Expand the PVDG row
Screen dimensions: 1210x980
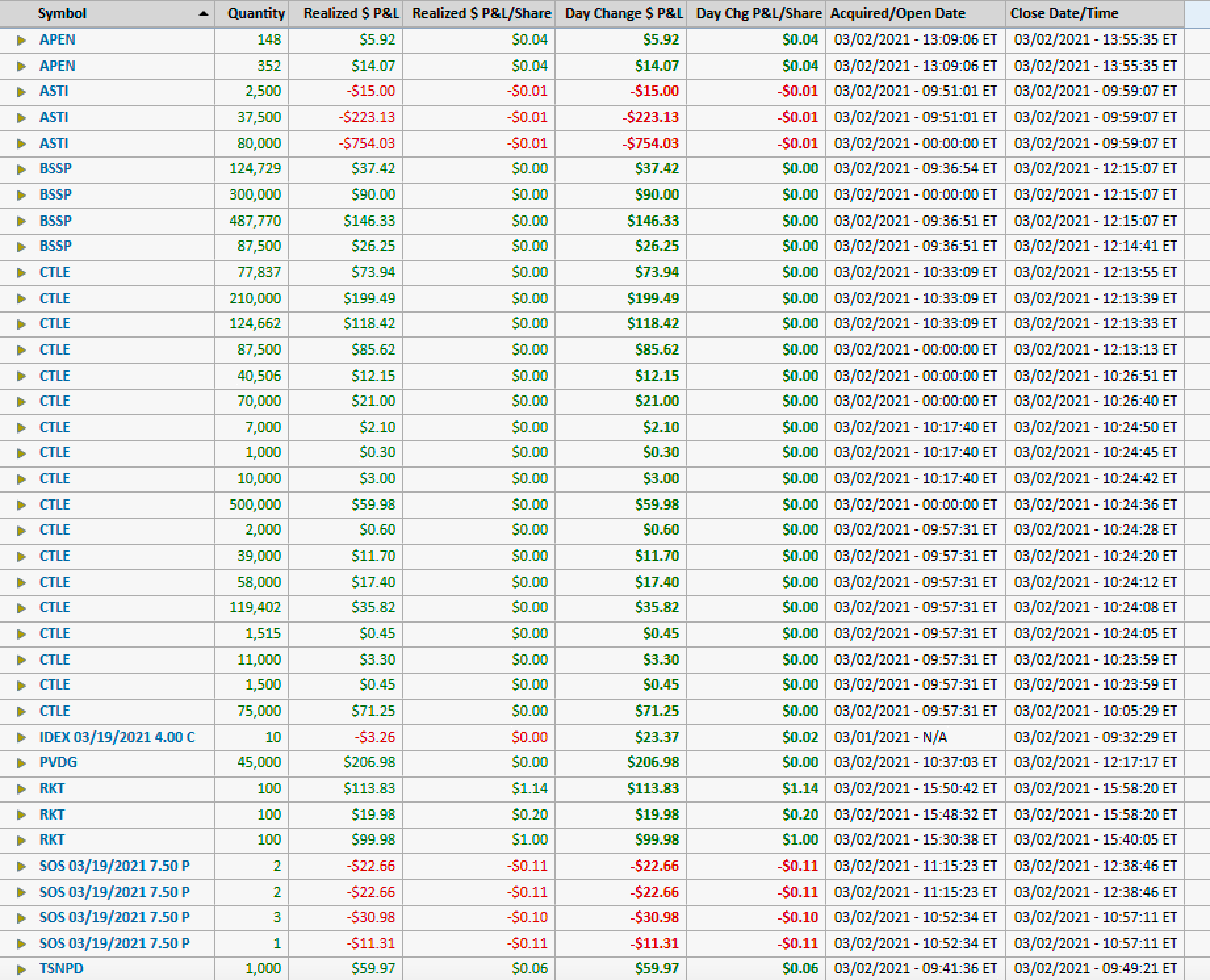[22, 763]
